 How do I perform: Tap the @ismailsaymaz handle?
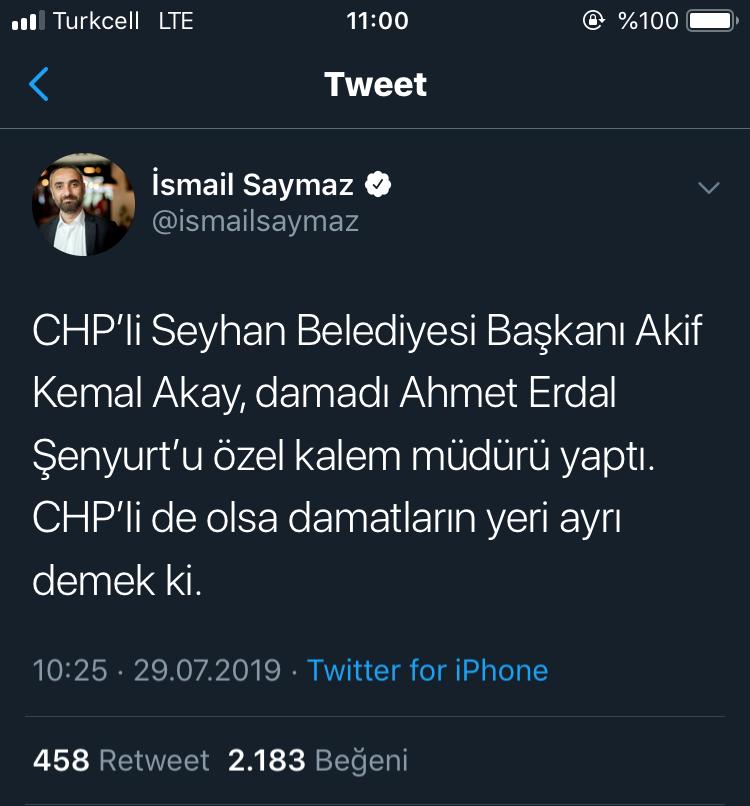(255, 221)
